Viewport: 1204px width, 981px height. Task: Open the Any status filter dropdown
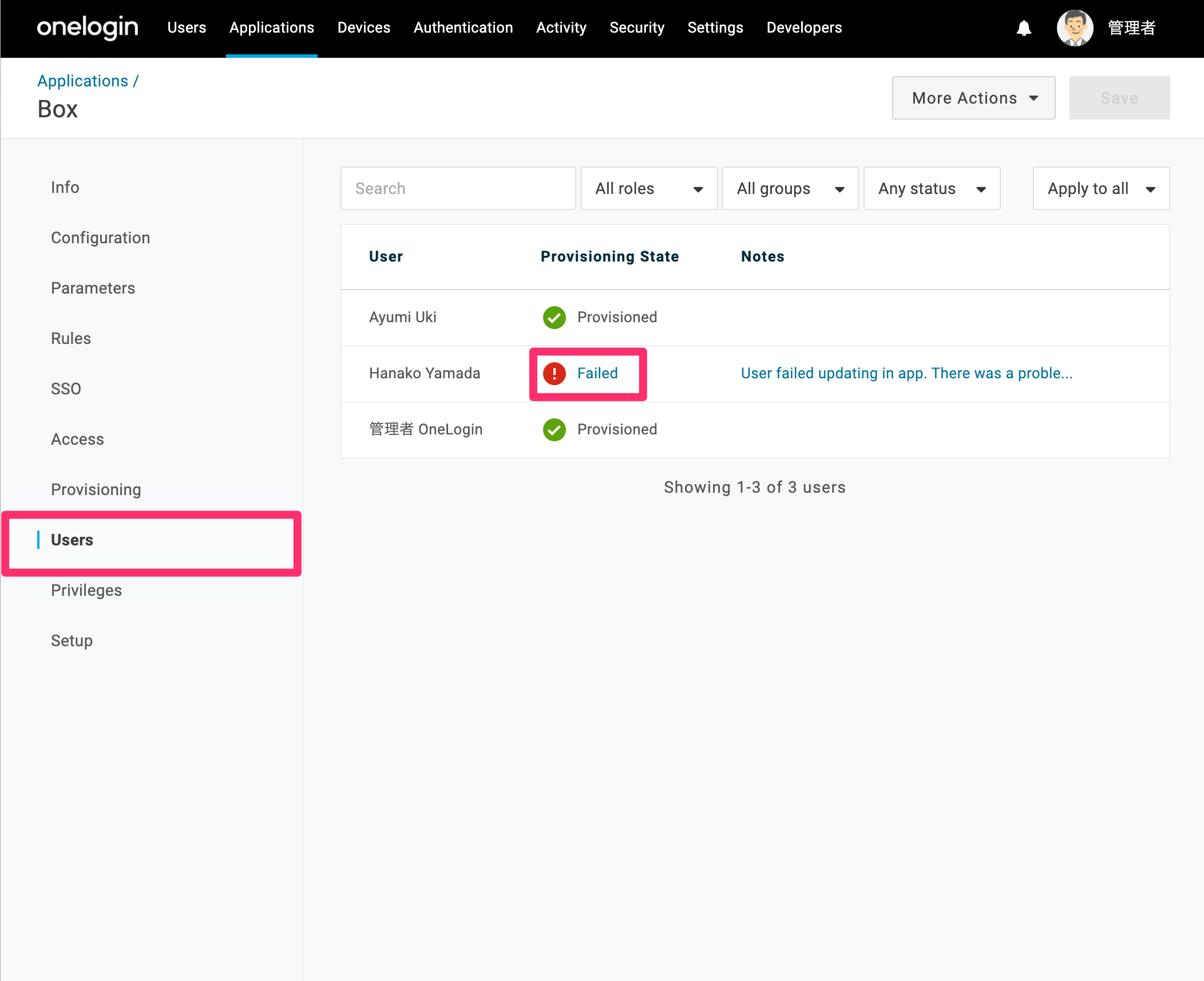tap(932, 188)
